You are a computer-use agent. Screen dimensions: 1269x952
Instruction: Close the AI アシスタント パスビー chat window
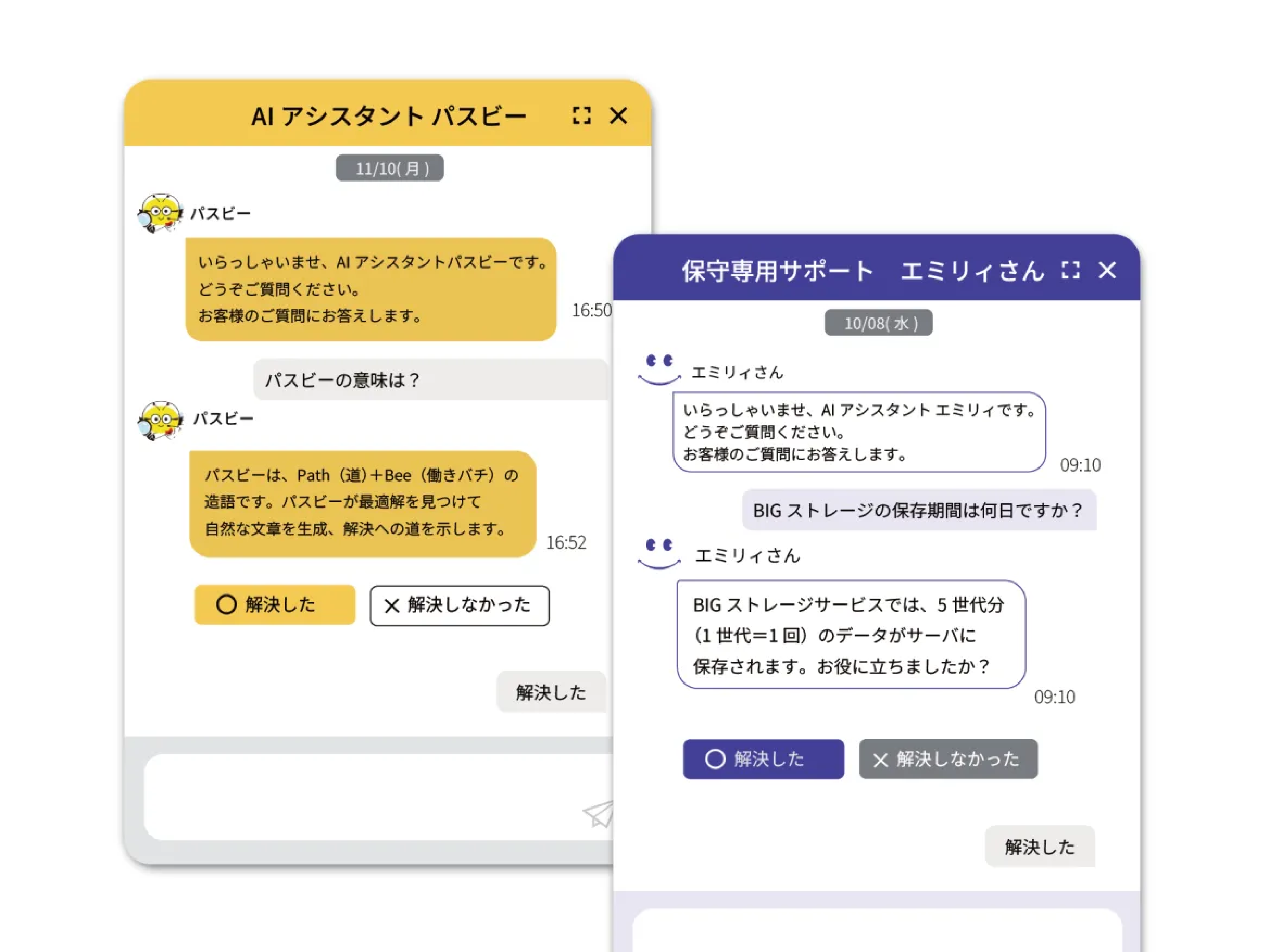pos(618,115)
